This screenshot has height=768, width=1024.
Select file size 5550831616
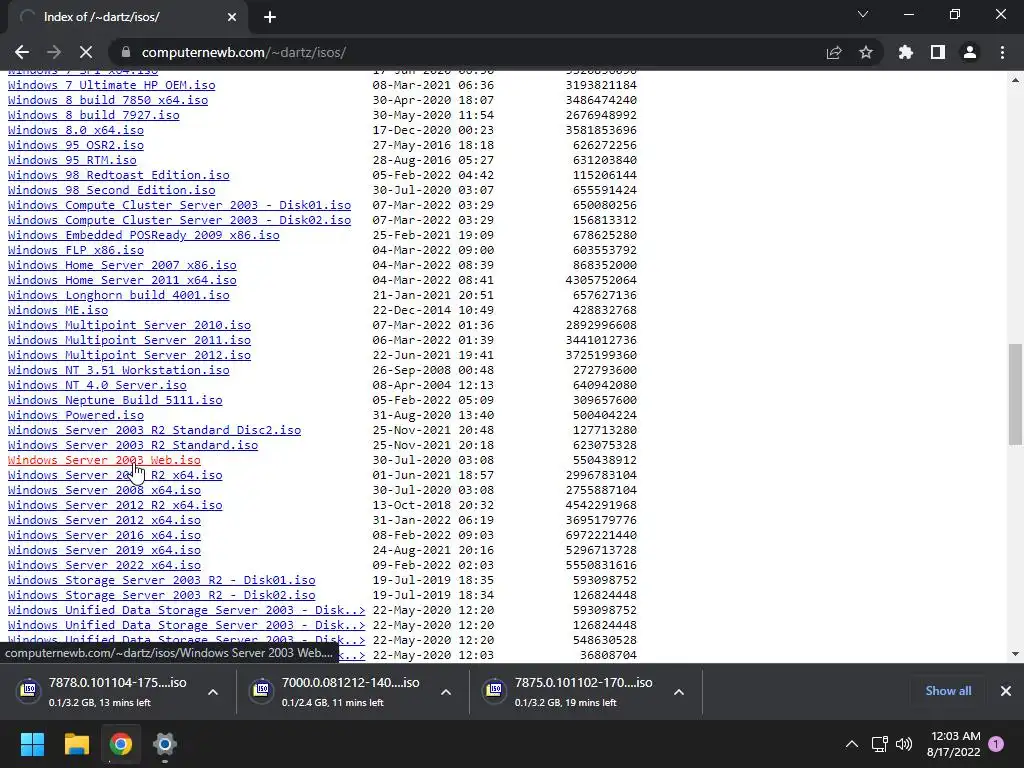pos(601,566)
